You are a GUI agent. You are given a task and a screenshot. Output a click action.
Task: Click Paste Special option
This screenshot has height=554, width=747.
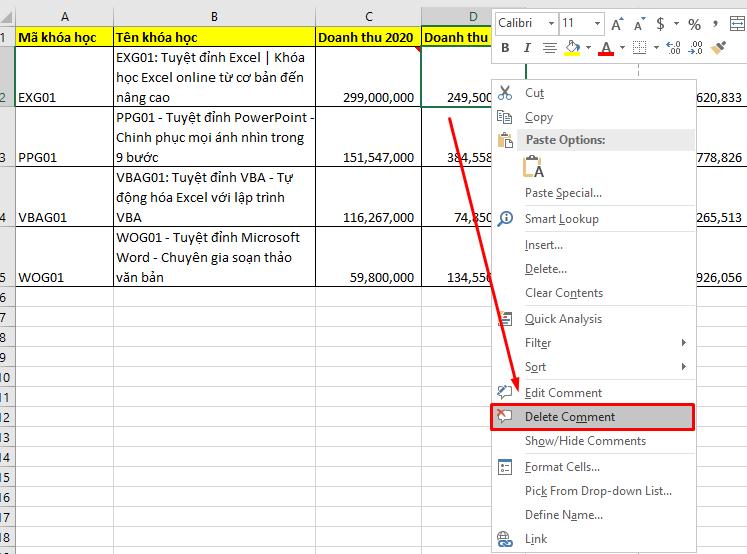pos(563,193)
